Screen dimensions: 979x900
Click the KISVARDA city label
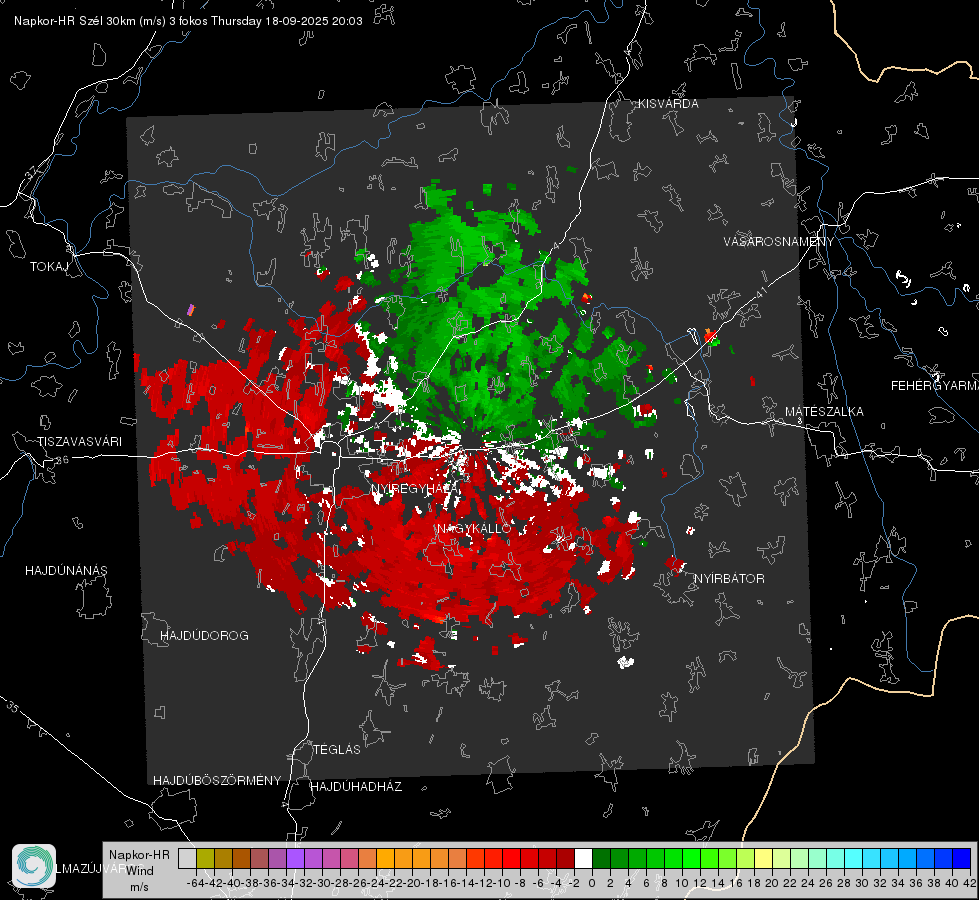(668, 104)
